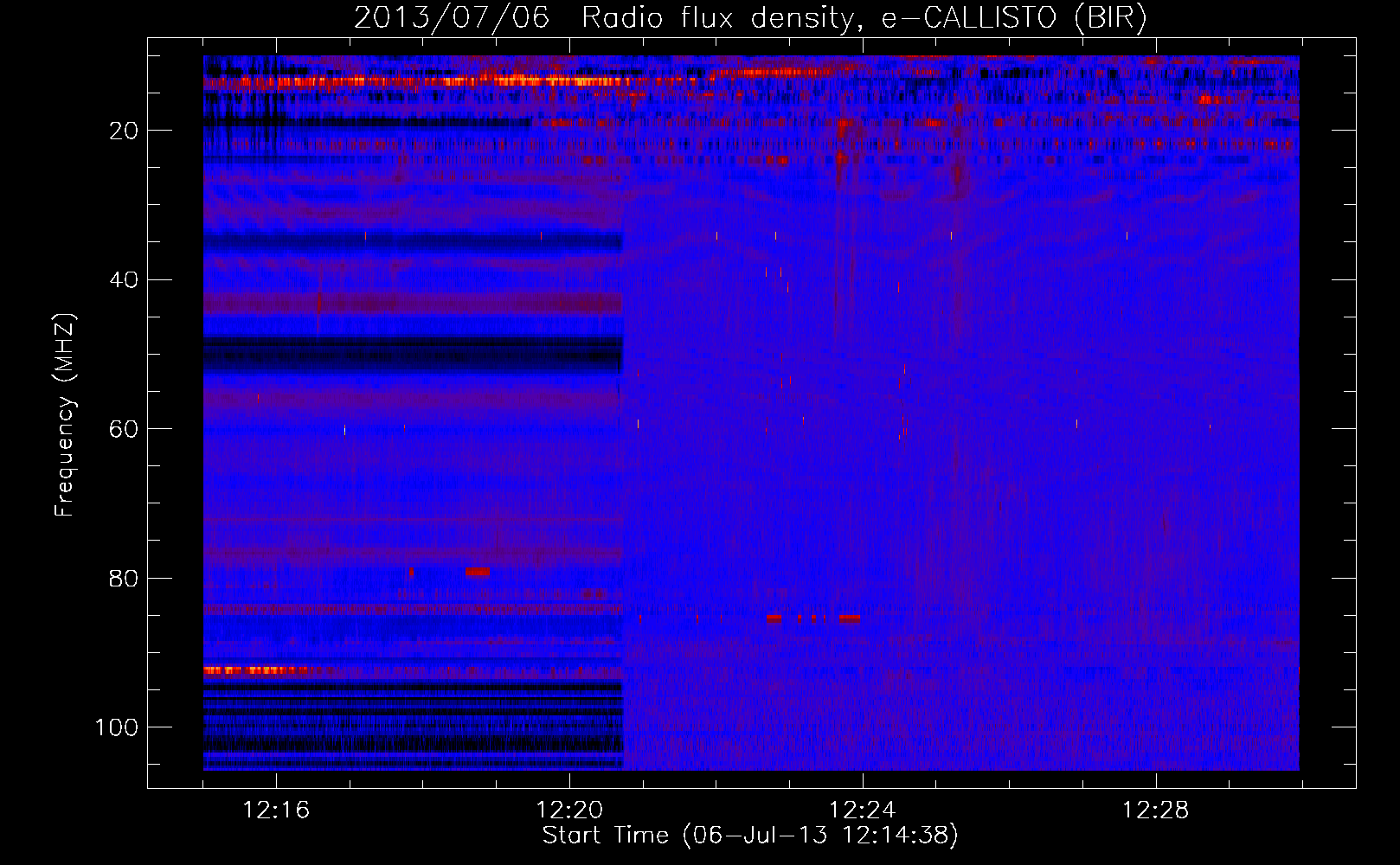This screenshot has height=865, width=1400.
Task: Click the '100' frequency tick label
Action: (x=117, y=727)
